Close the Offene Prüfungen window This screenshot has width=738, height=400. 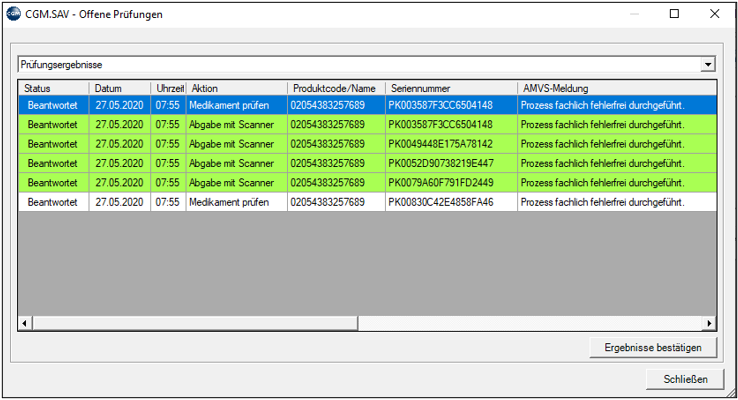714,14
